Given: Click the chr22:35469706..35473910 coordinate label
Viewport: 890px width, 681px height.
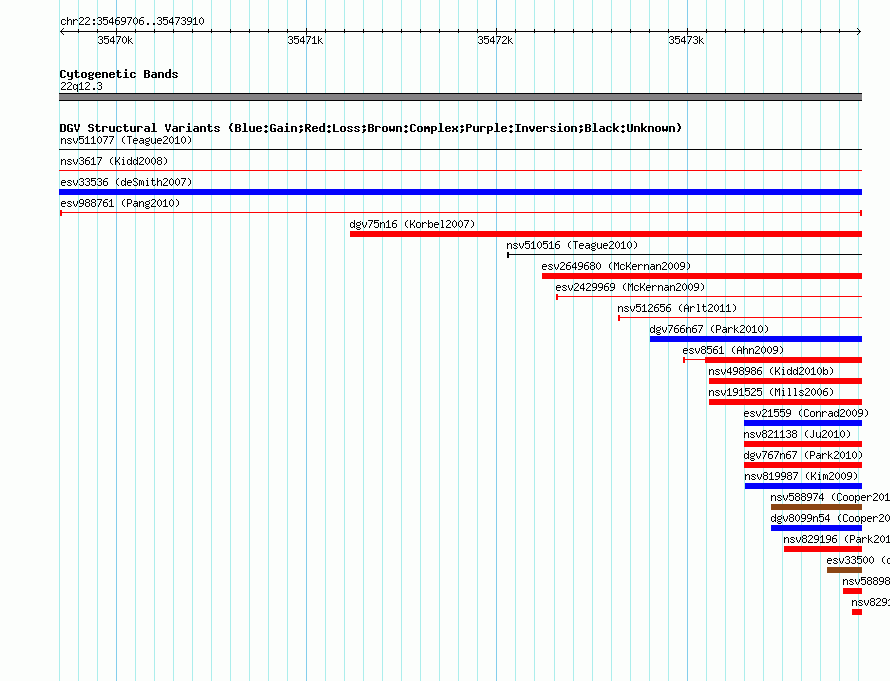Looking at the screenshot, I should coord(132,21).
